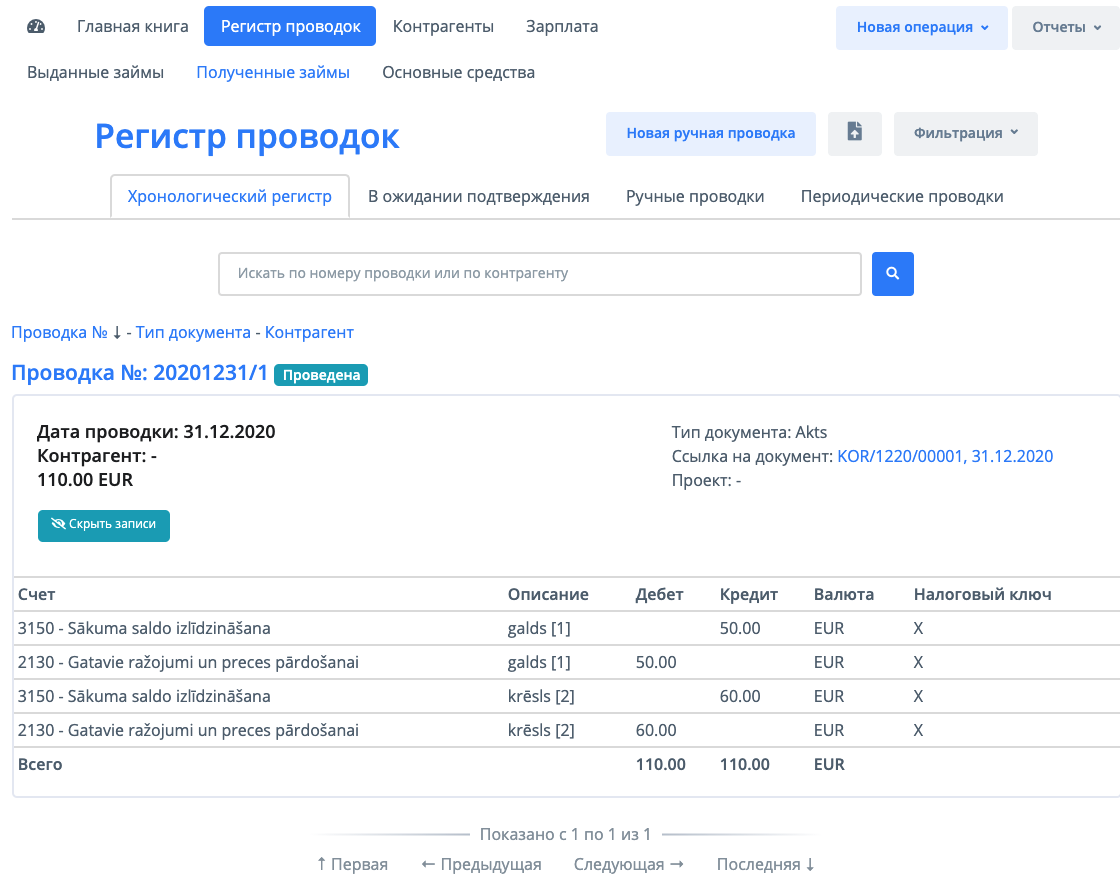Focus the search by entry number field
The width and height of the screenshot is (1120, 888).
(539, 274)
